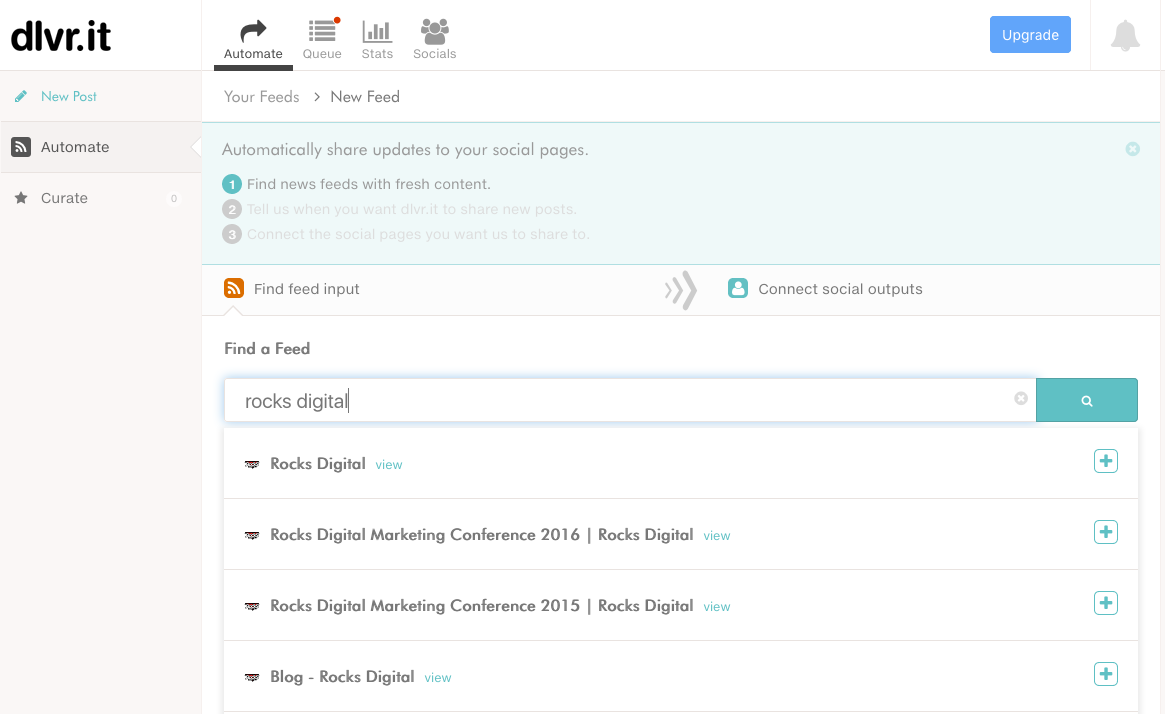Viewport: 1165px width, 714px height.
Task: Click the favicon of Blog - Rocks Digital
Action: [x=252, y=678]
